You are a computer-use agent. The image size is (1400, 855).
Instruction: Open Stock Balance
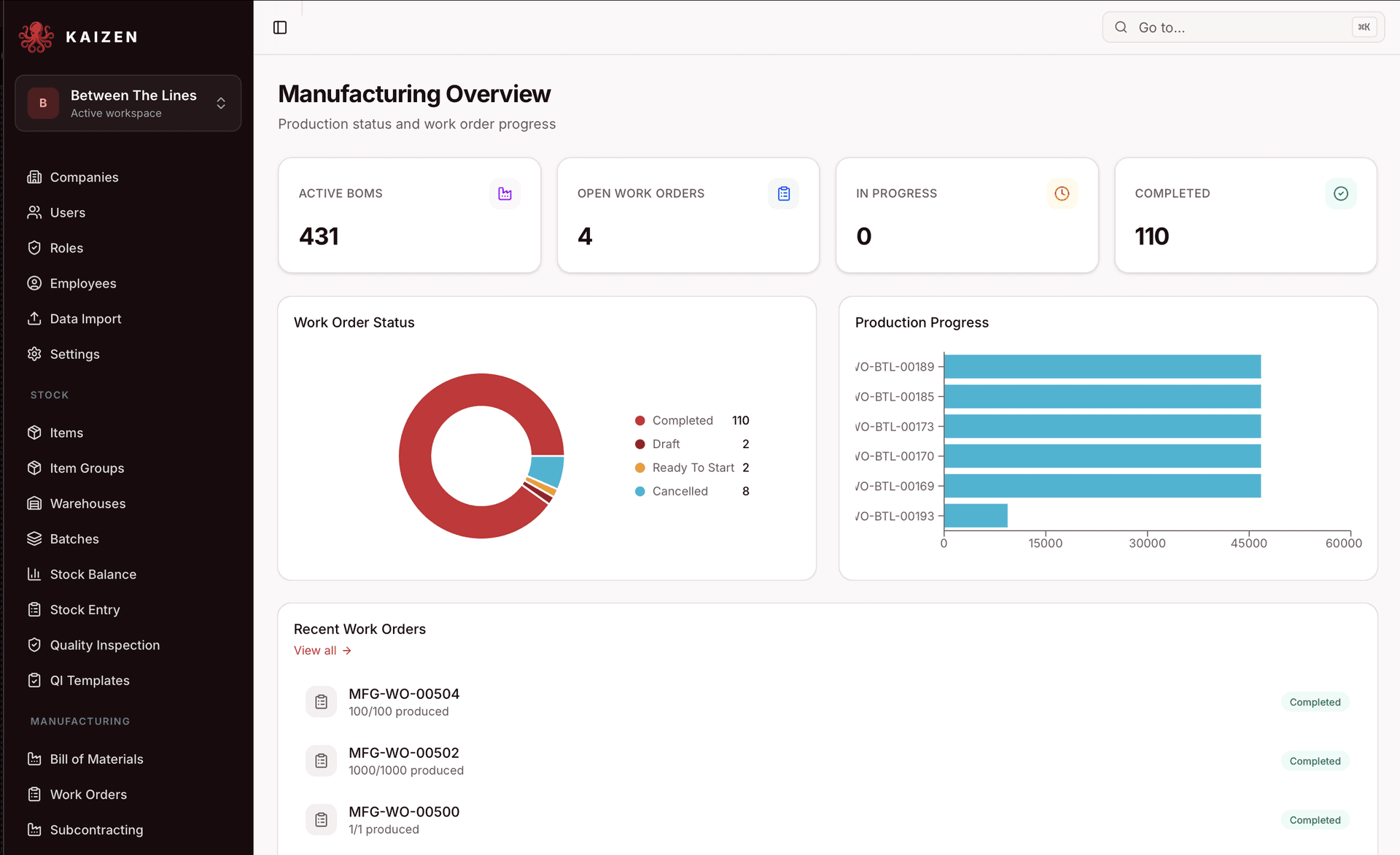pyautogui.click(x=93, y=574)
